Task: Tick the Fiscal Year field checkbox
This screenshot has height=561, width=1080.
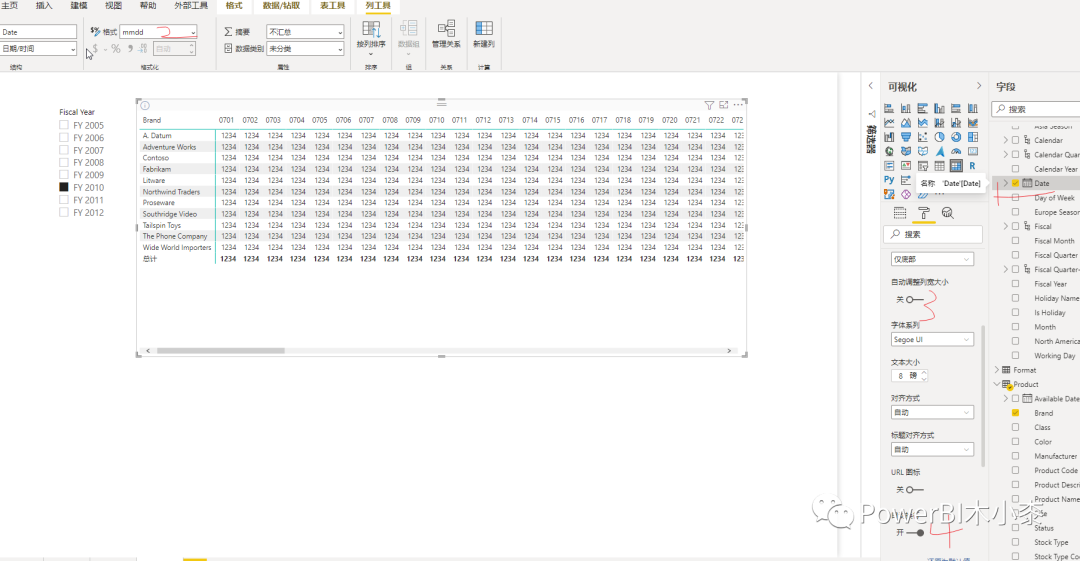Action: (x=1015, y=284)
